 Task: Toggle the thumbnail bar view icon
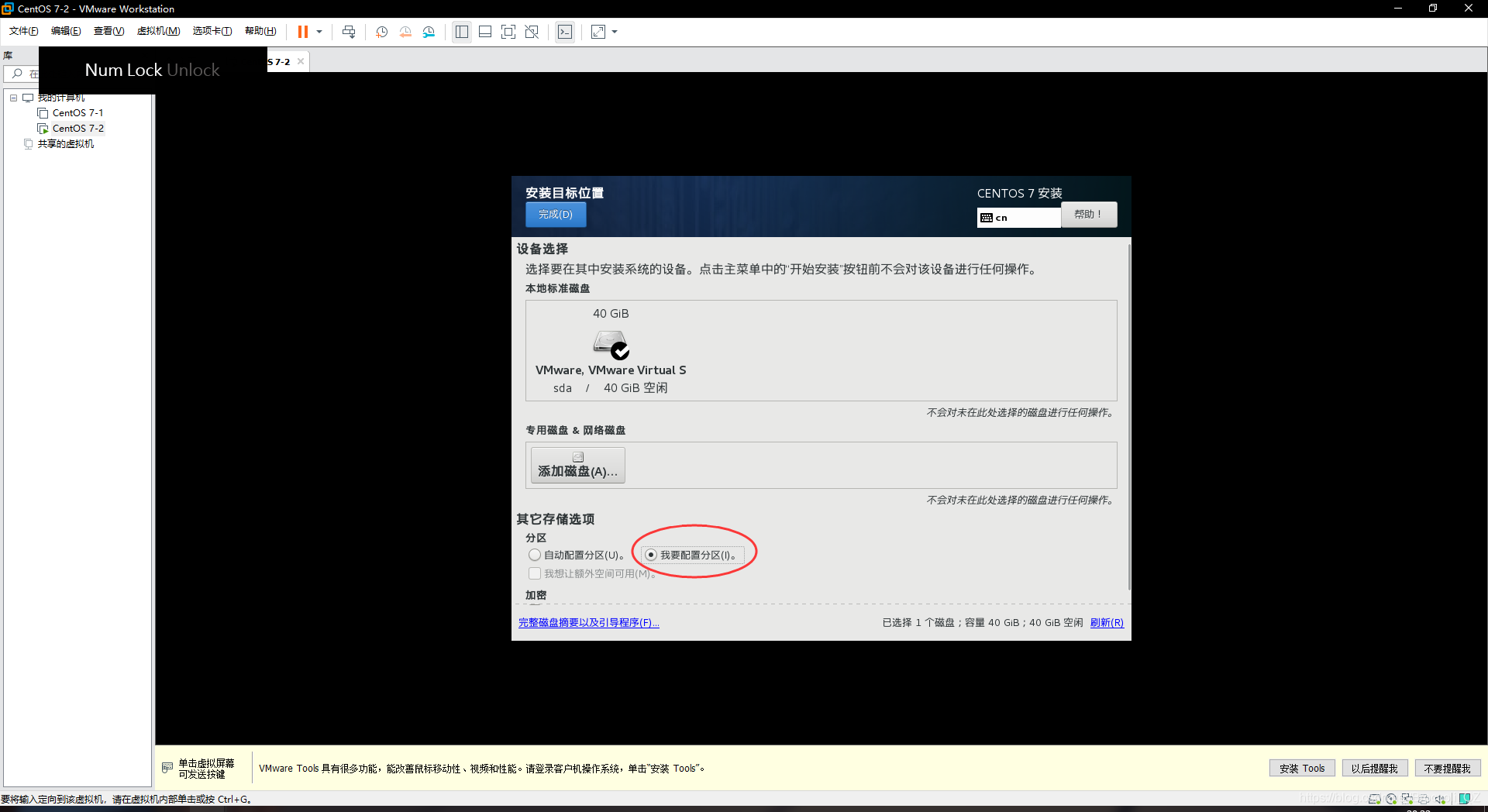pos(485,32)
